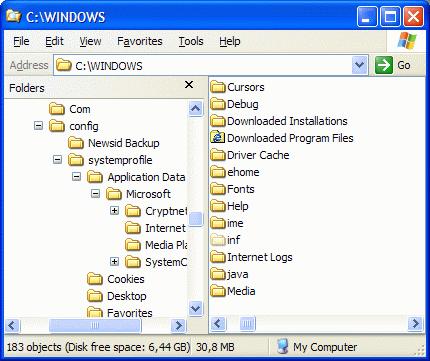Click the folder tree scroll up arrow
The image size is (430, 361).
click(x=195, y=108)
